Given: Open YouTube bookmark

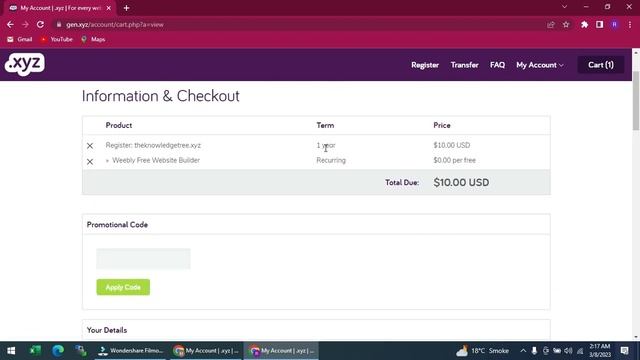Looking at the screenshot, I should [56, 39].
